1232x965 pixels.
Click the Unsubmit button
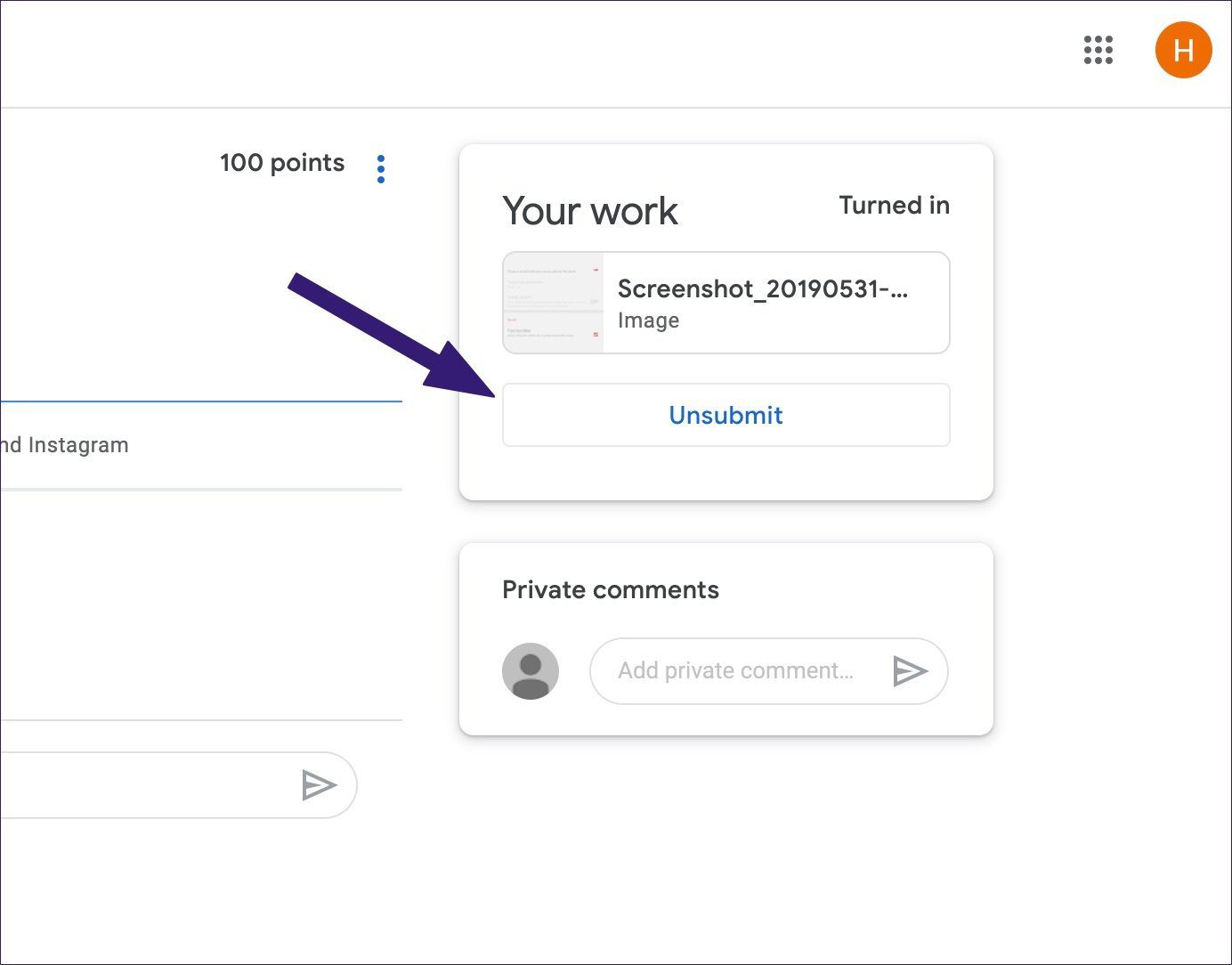726,415
